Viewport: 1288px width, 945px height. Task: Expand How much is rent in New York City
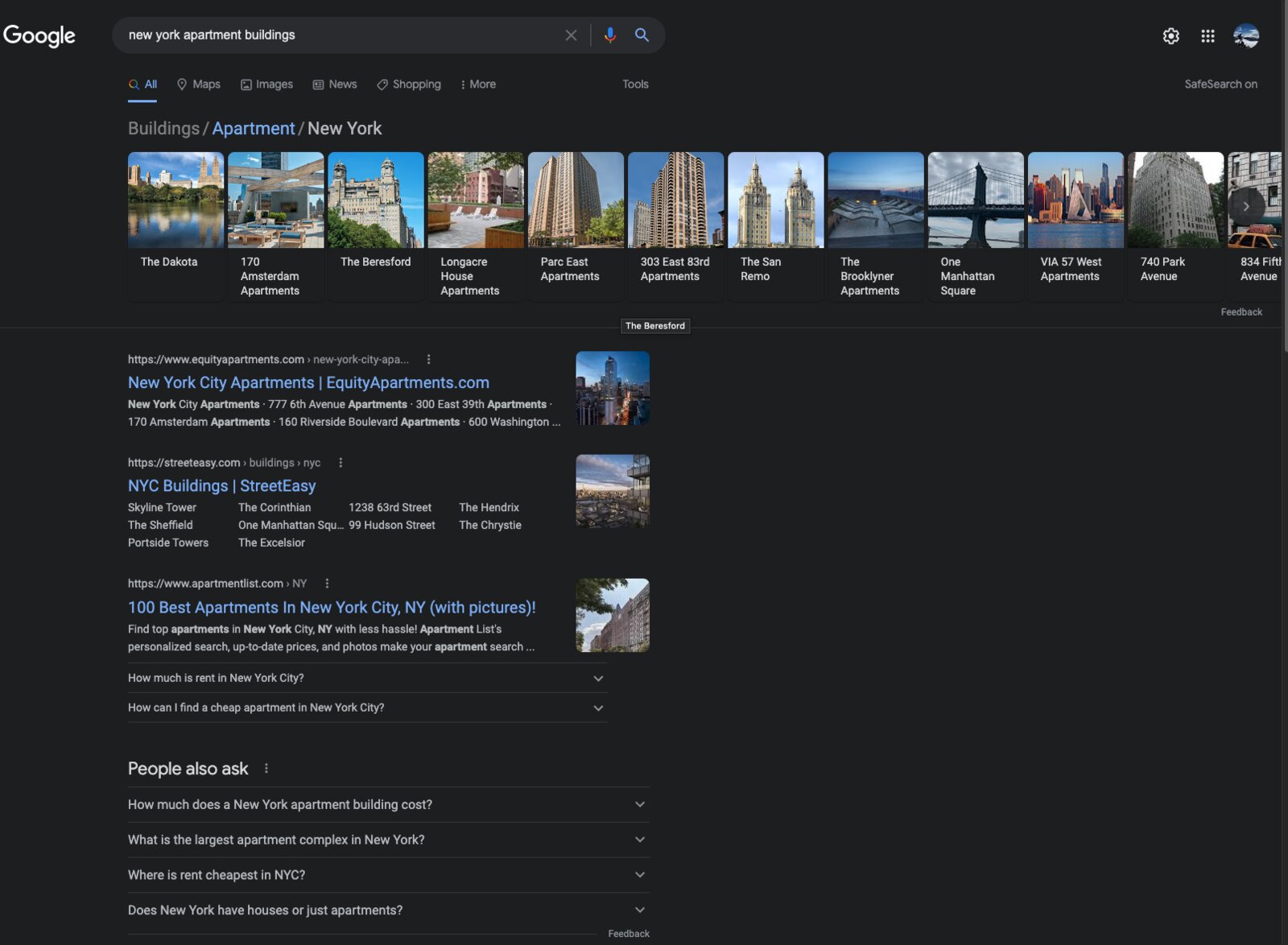[x=367, y=679]
